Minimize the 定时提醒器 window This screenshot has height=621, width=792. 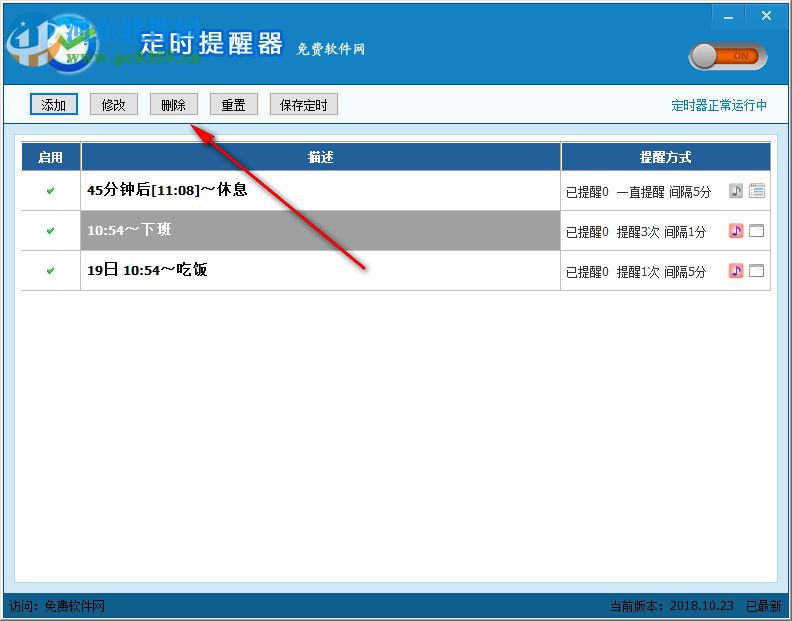click(728, 18)
